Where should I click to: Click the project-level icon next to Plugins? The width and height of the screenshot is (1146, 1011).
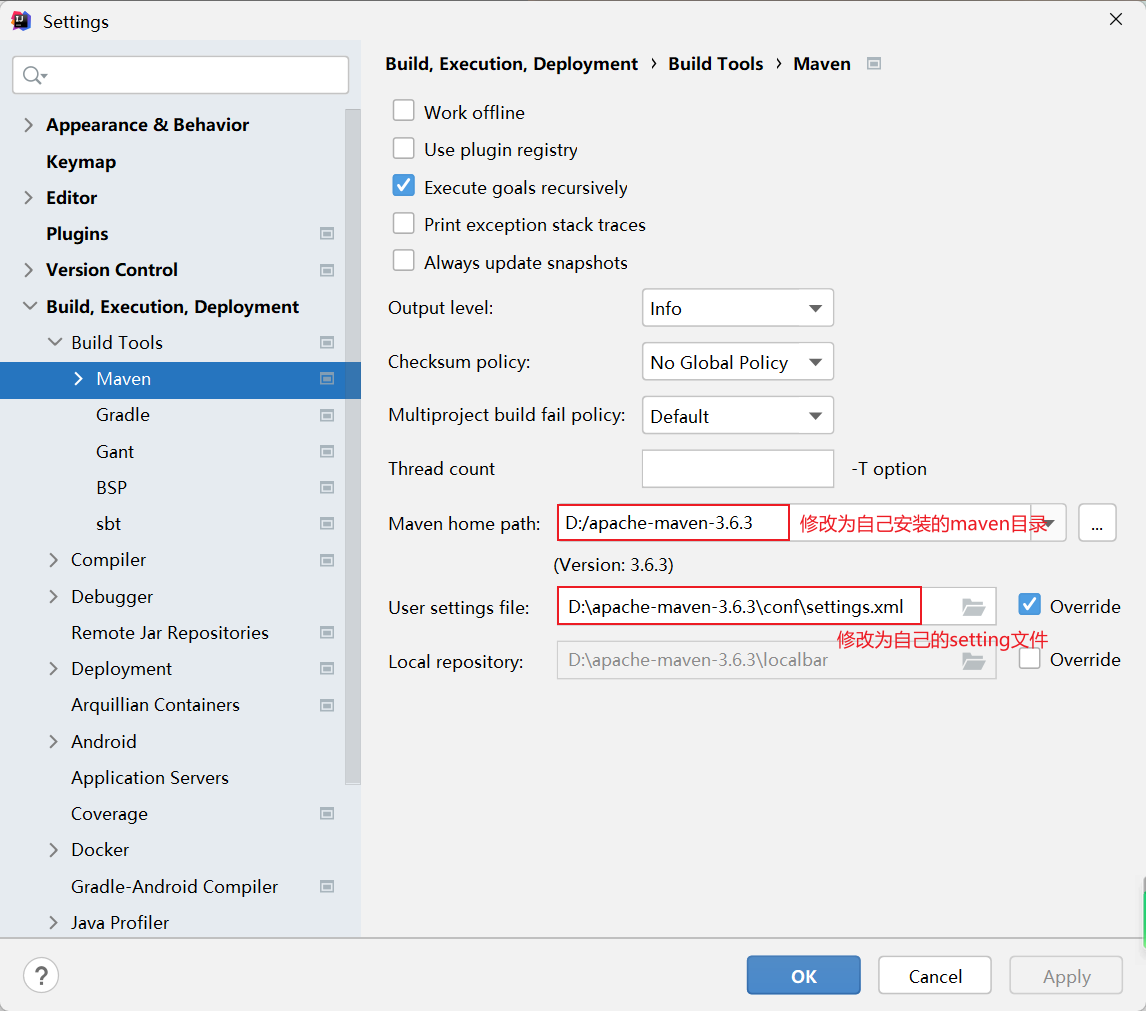tap(327, 234)
